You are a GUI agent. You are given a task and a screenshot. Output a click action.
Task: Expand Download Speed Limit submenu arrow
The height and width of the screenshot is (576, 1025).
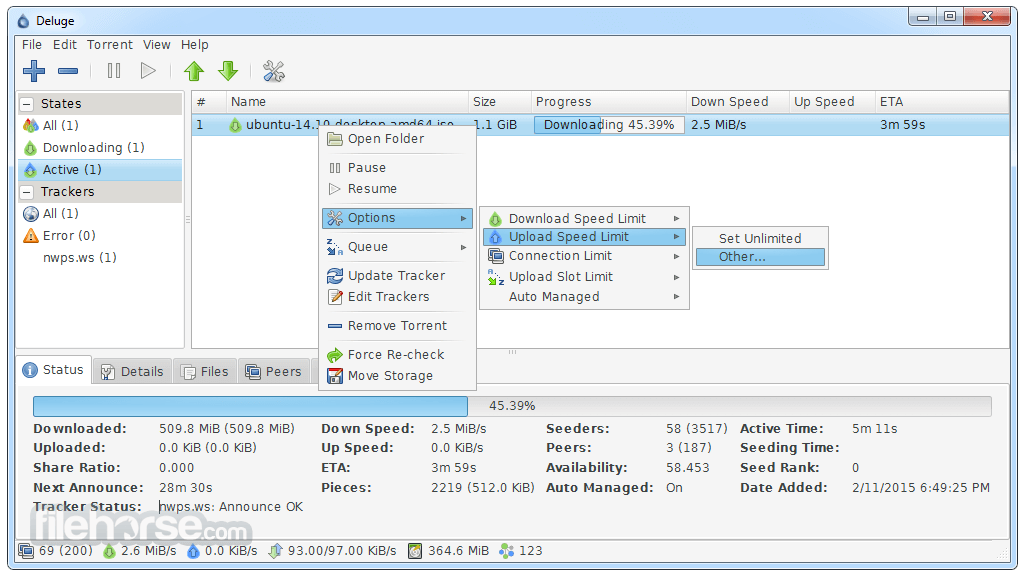[x=677, y=218]
